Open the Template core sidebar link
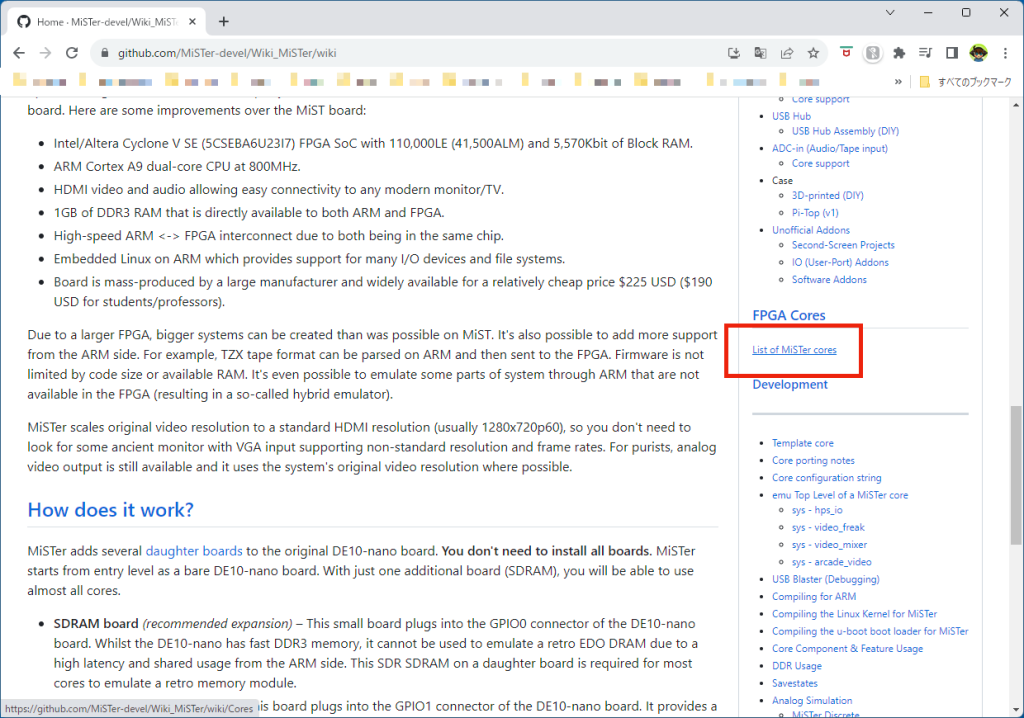 pyautogui.click(x=802, y=443)
